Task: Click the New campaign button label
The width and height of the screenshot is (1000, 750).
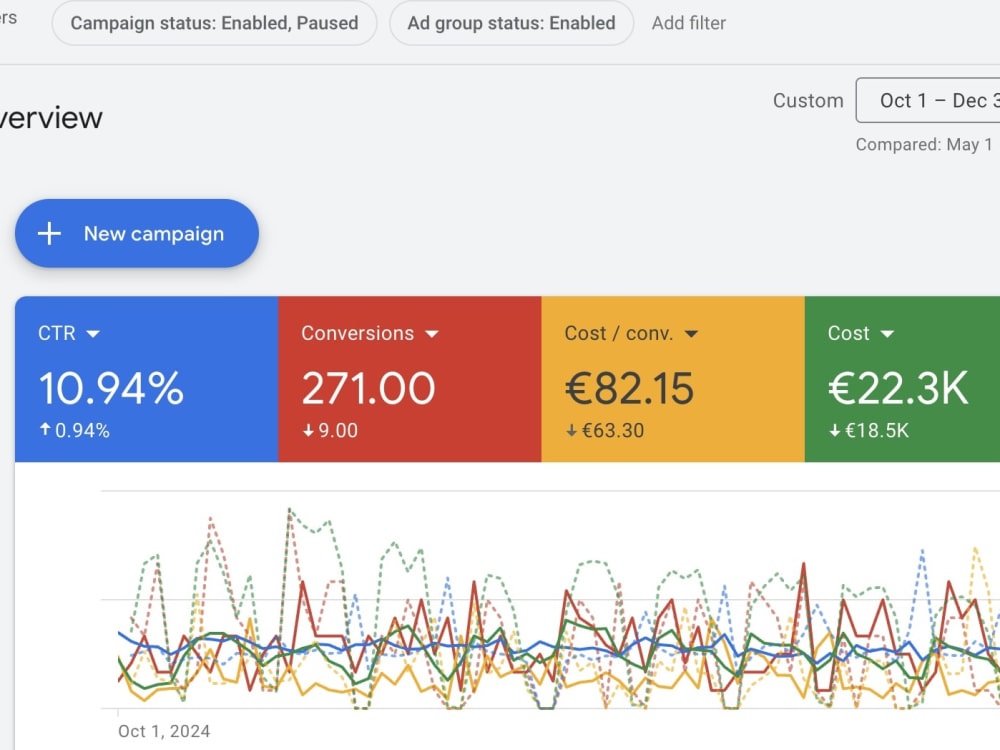Action: 154,233
